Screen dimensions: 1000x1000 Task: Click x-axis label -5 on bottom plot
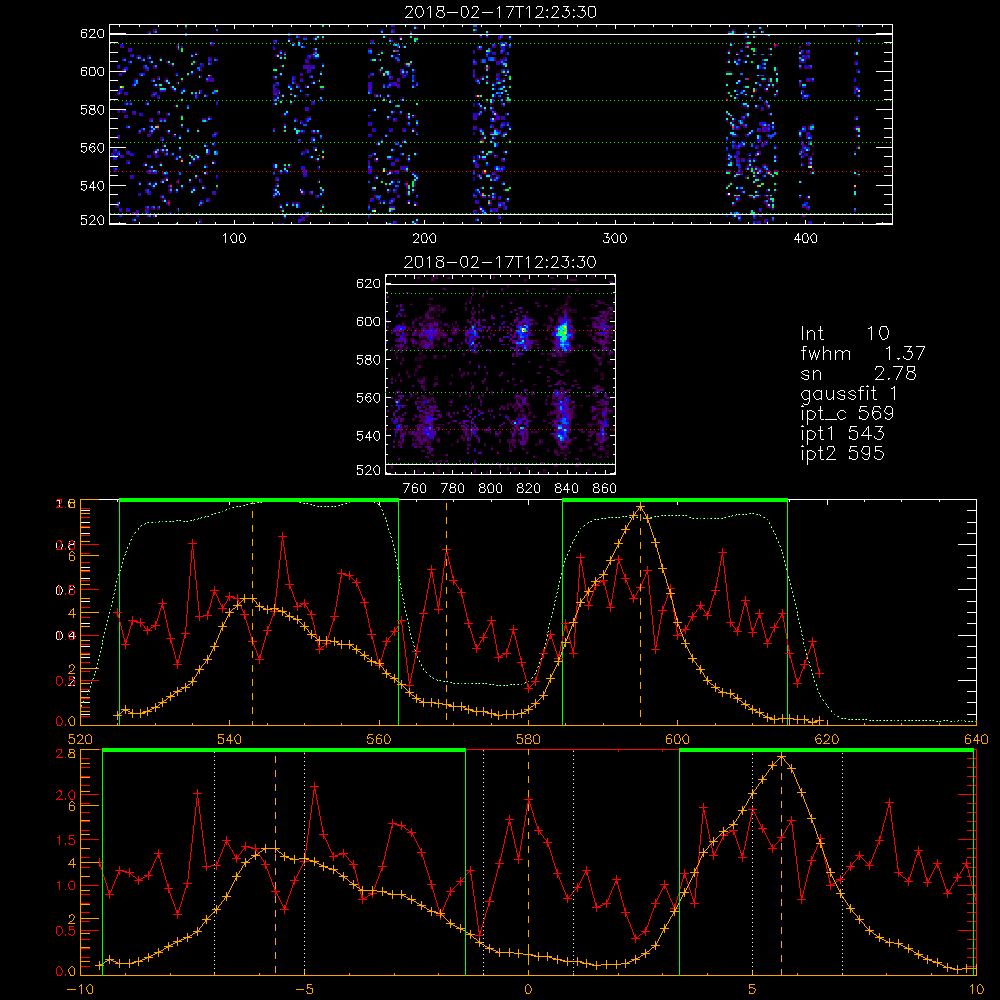304,990
